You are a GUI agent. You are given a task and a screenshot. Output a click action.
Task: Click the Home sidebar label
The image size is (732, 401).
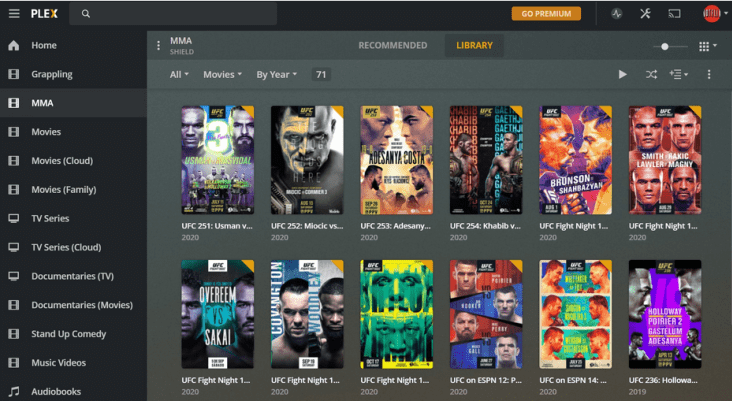[x=44, y=45]
